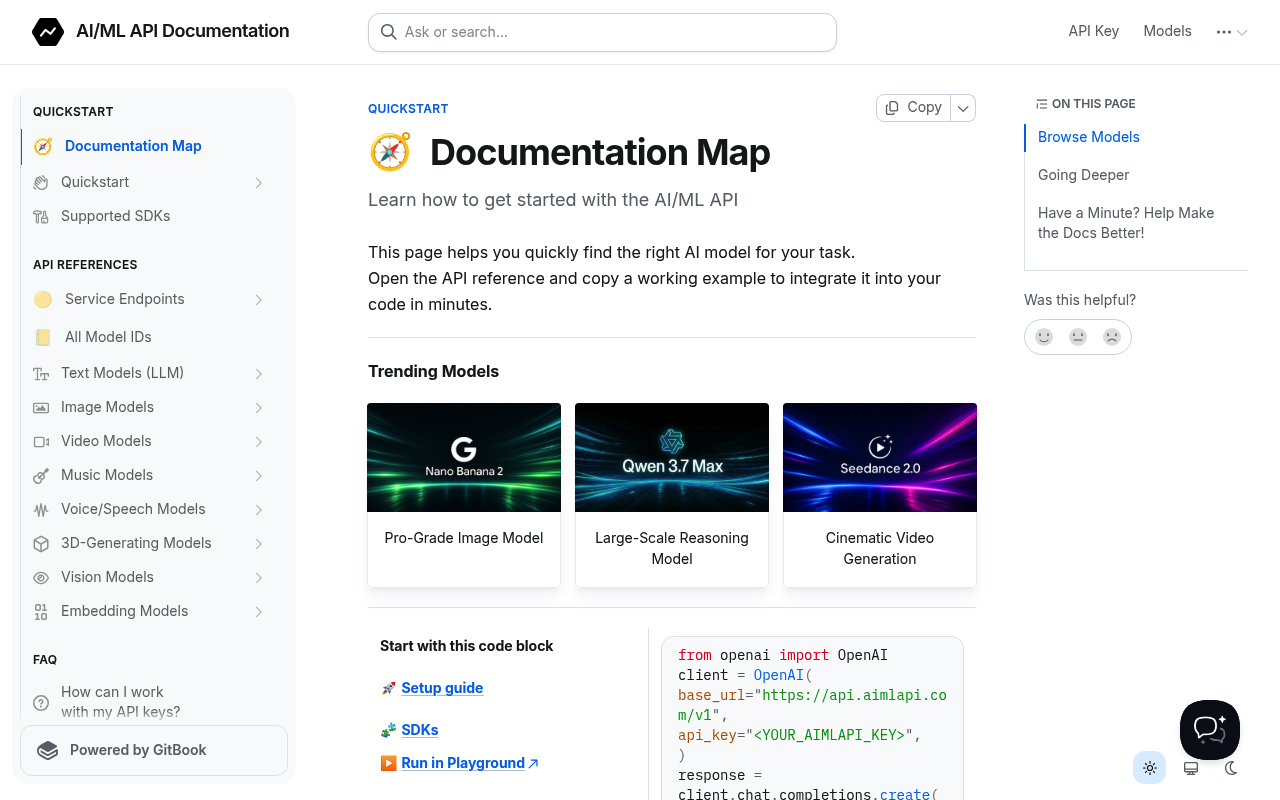Rate the page with the happy face
This screenshot has width=1280, height=800.
pos(1044,337)
